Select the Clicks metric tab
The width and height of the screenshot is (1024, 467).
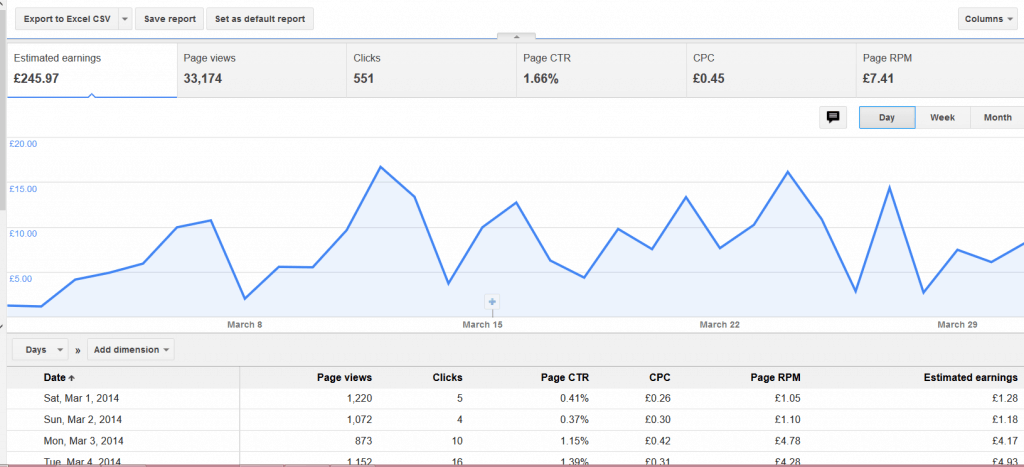(x=432, y=71)
